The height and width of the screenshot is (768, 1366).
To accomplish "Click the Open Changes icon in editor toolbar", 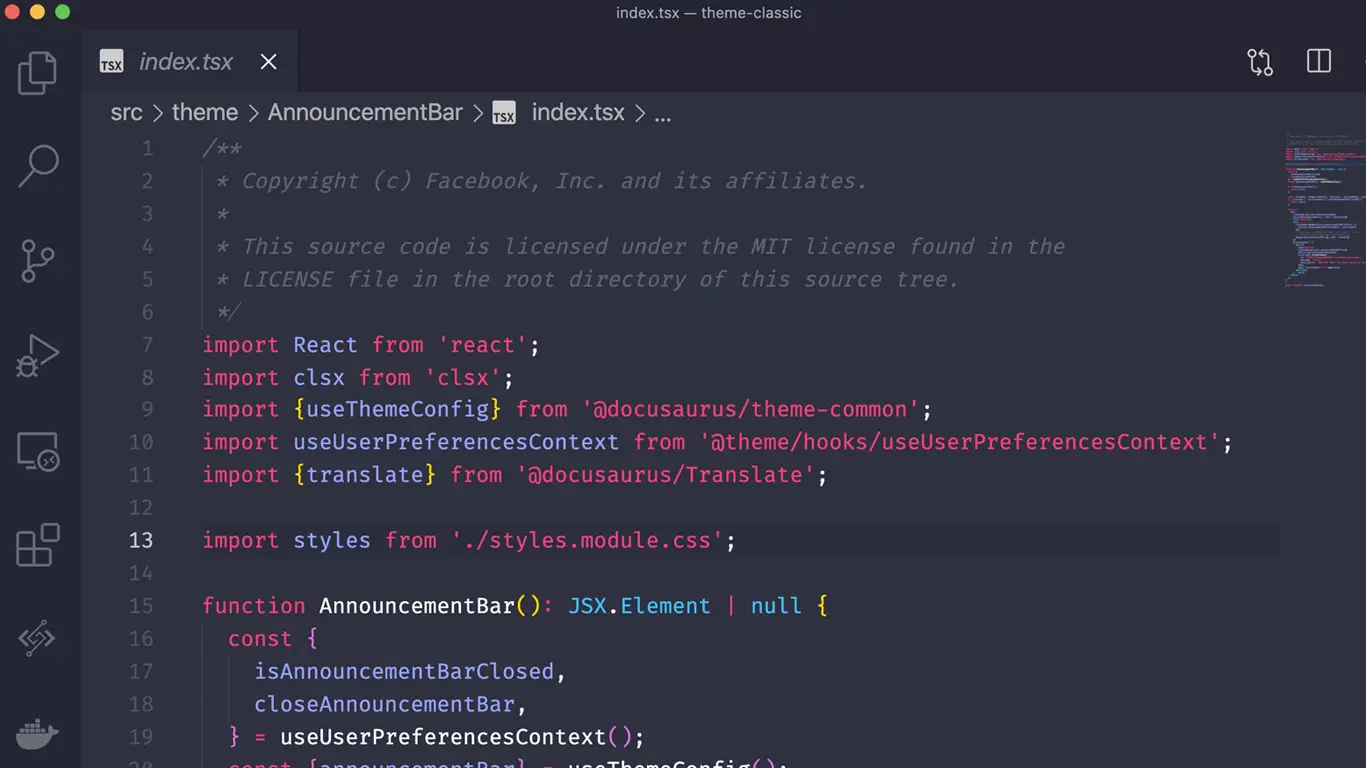I will 1260,62.
